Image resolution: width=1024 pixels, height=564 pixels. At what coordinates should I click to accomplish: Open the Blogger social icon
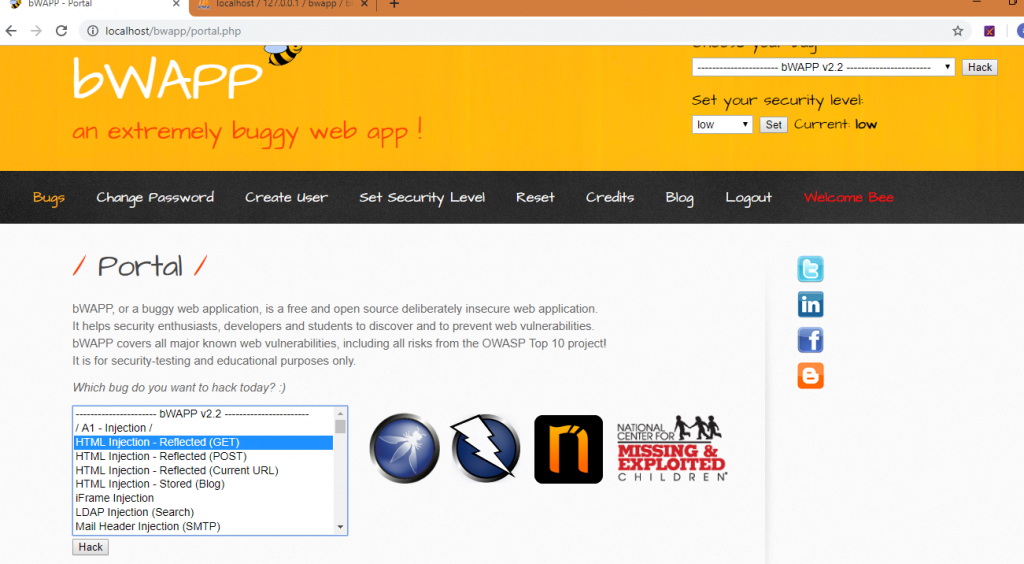point(810,376)
